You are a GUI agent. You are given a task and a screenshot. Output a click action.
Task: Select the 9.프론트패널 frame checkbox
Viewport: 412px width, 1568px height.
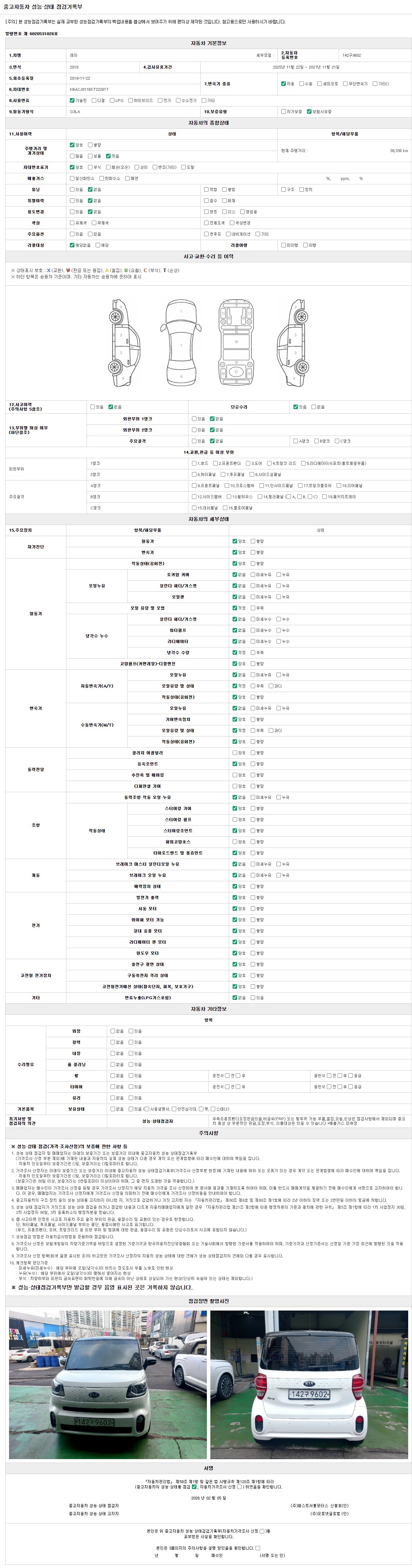click(194, 486)
